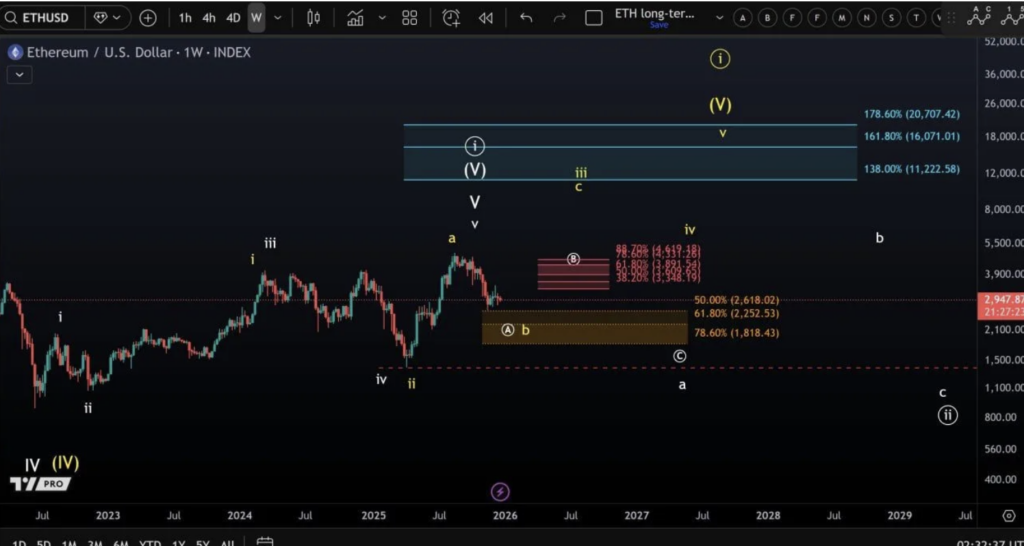This screenshot has height=546, width=1024.
Task: Click the yellow iii wave label
Action: [581, 172]
